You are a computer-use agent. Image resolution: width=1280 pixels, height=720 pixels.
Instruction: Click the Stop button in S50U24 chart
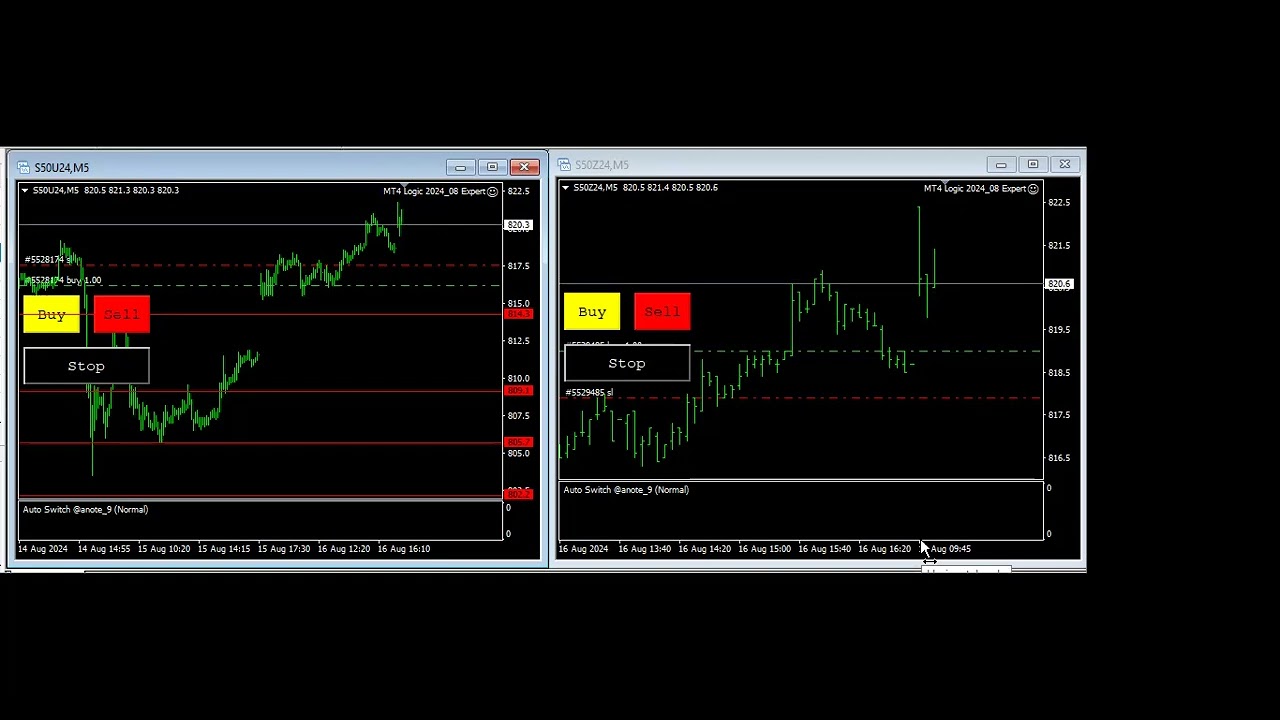tap(86, 366)
